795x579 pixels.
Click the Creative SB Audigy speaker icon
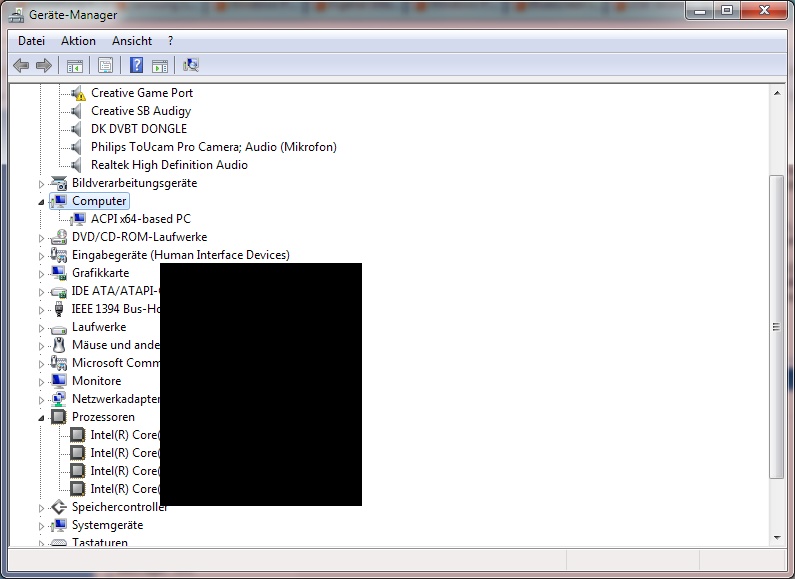point(77,111)
